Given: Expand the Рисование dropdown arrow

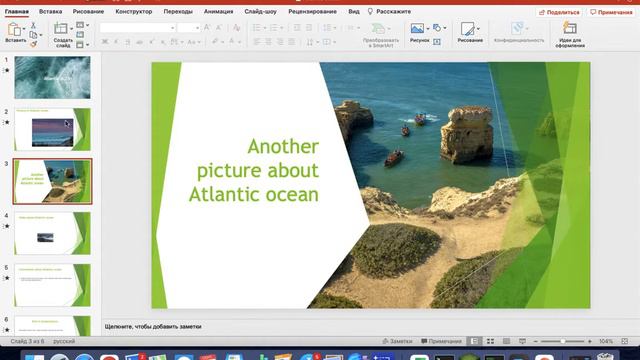Looking at the screenshot, I should pyautogui.click(x=478, y=29).
